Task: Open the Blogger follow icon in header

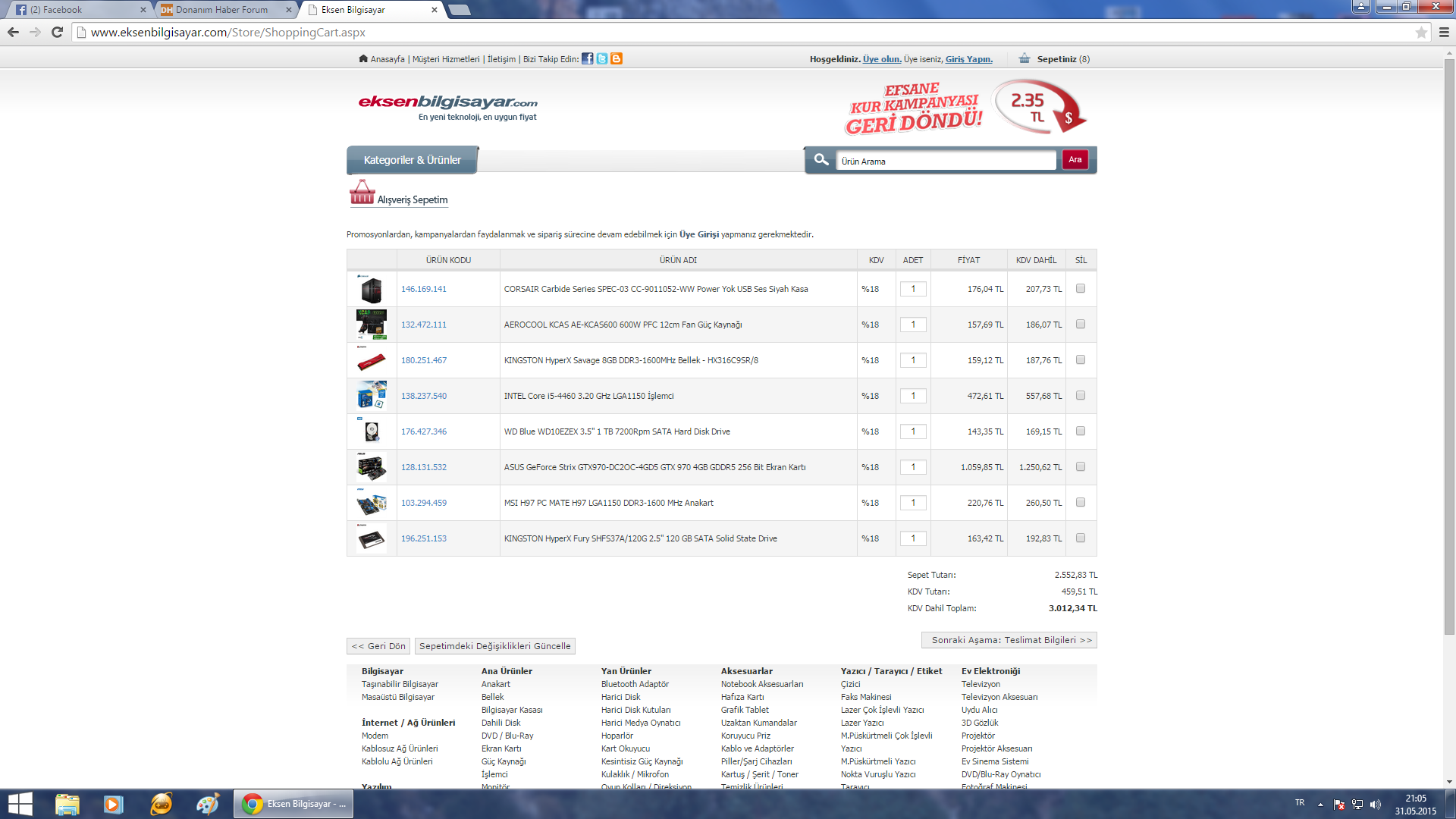Action: pos(617,58)
